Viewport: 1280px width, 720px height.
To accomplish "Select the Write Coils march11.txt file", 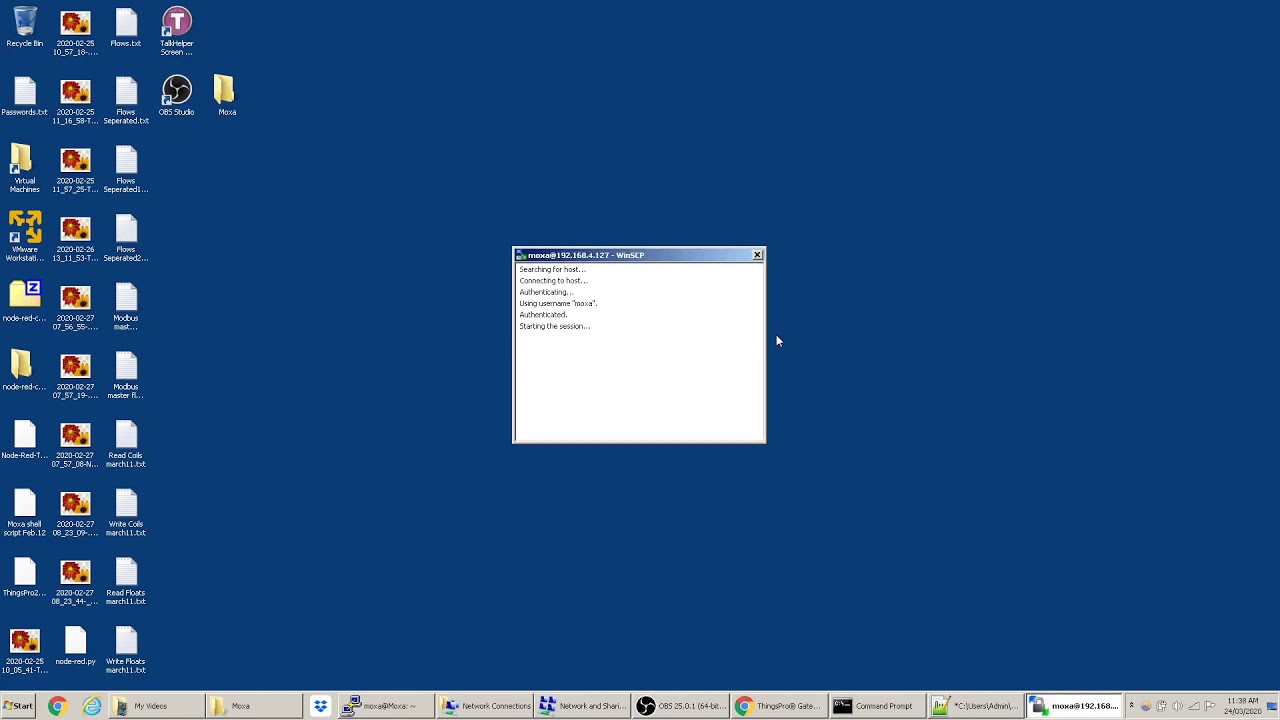I will tap(126, 513).
